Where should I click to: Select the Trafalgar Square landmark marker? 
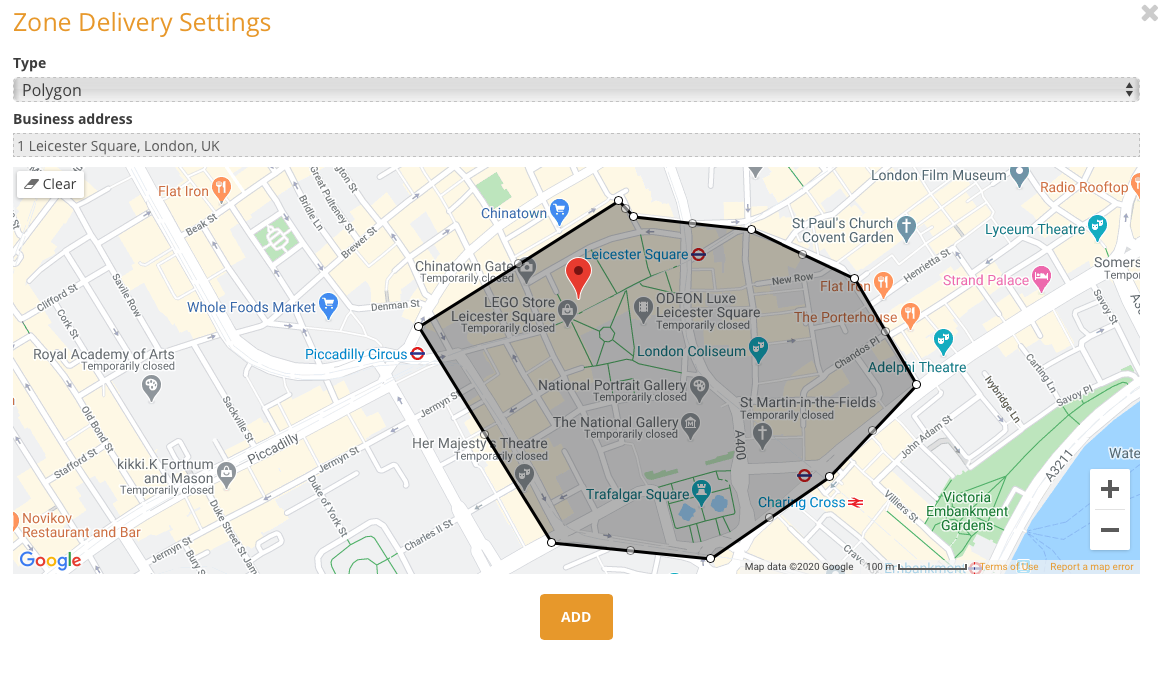pos(701,491)
